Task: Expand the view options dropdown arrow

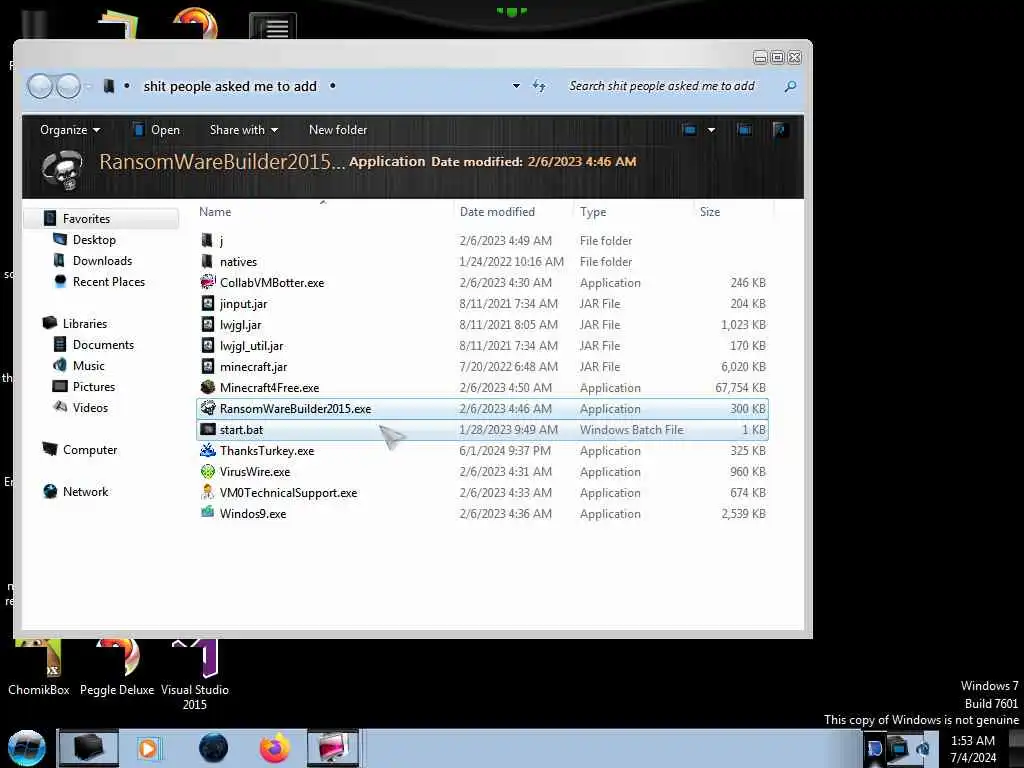Action: pos(711,129)
